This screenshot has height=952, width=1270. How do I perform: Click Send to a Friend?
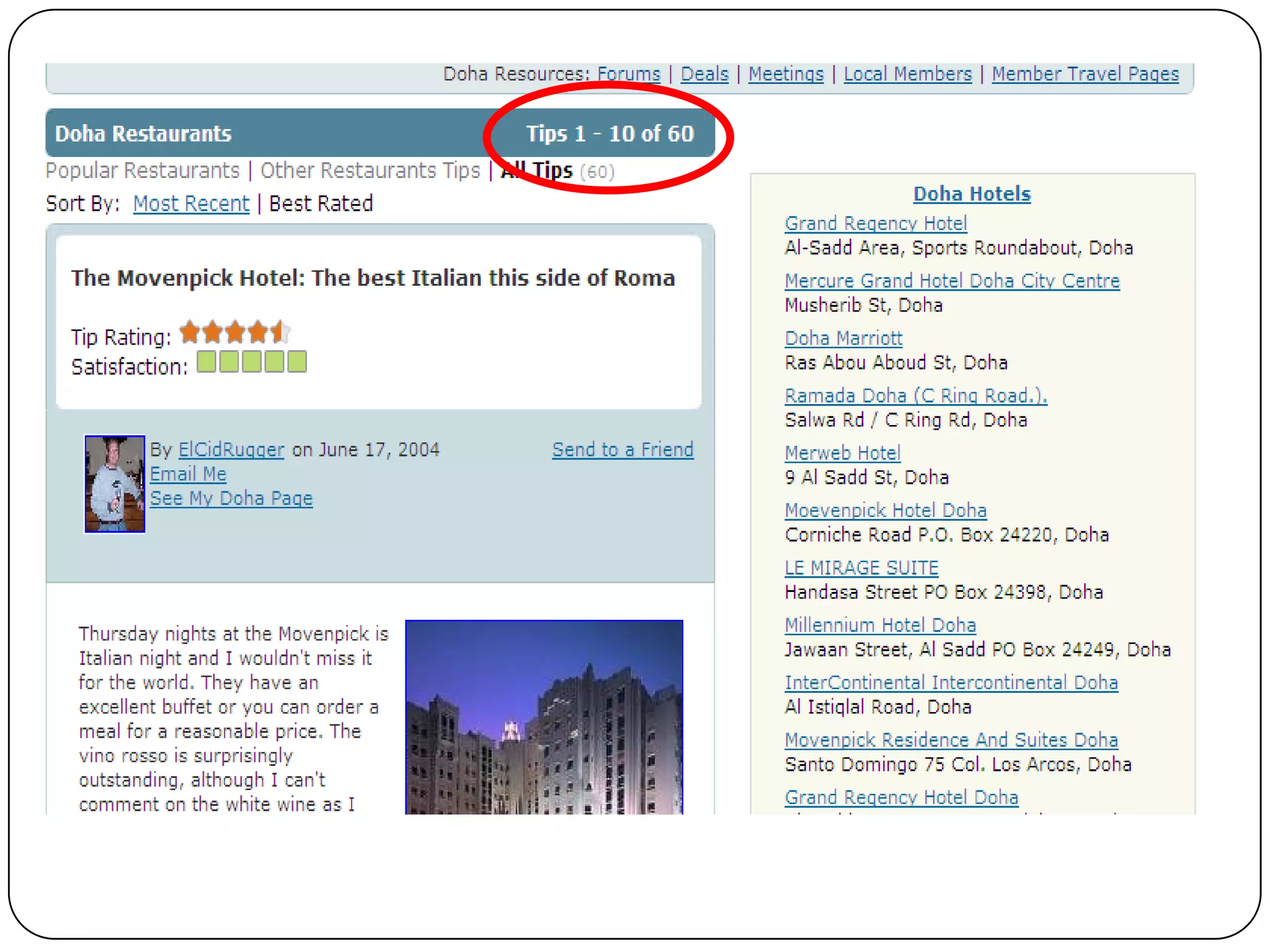coord(623,450)
